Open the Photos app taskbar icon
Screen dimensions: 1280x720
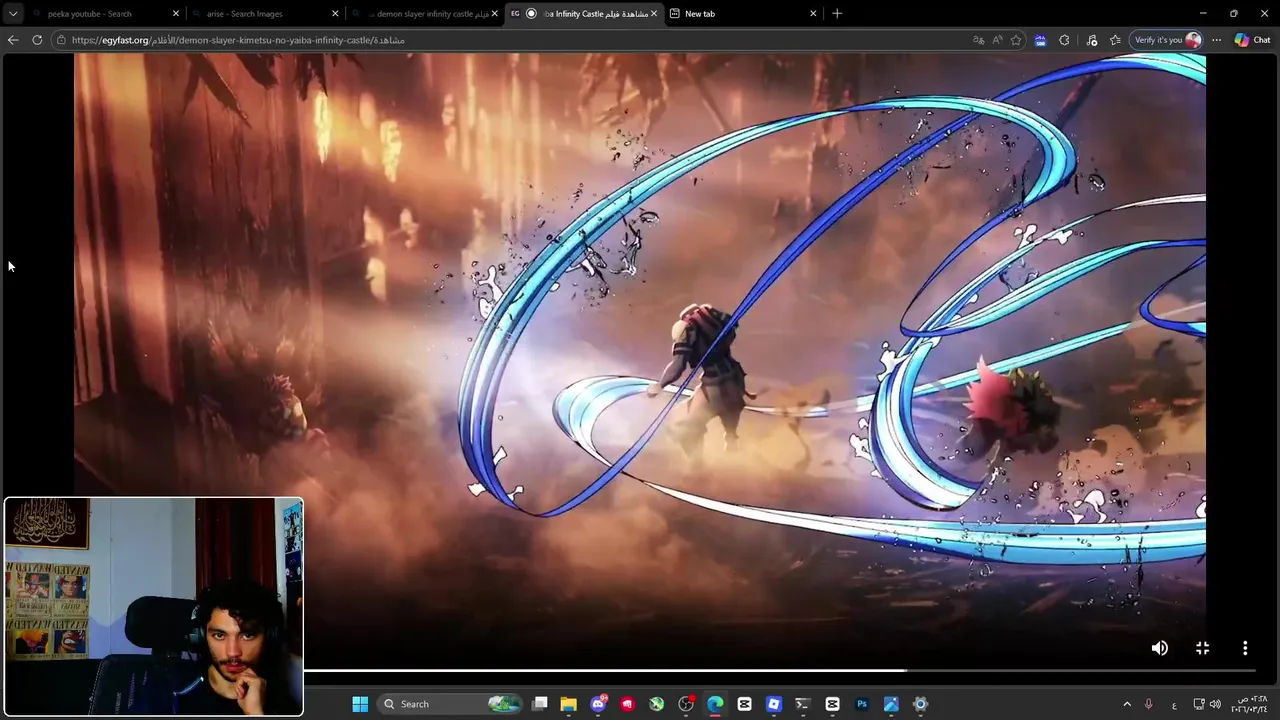(x=891, y=704)
